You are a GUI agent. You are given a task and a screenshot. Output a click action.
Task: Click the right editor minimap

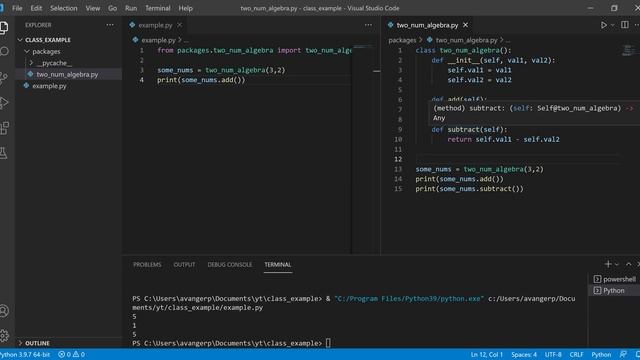point(629,51)
